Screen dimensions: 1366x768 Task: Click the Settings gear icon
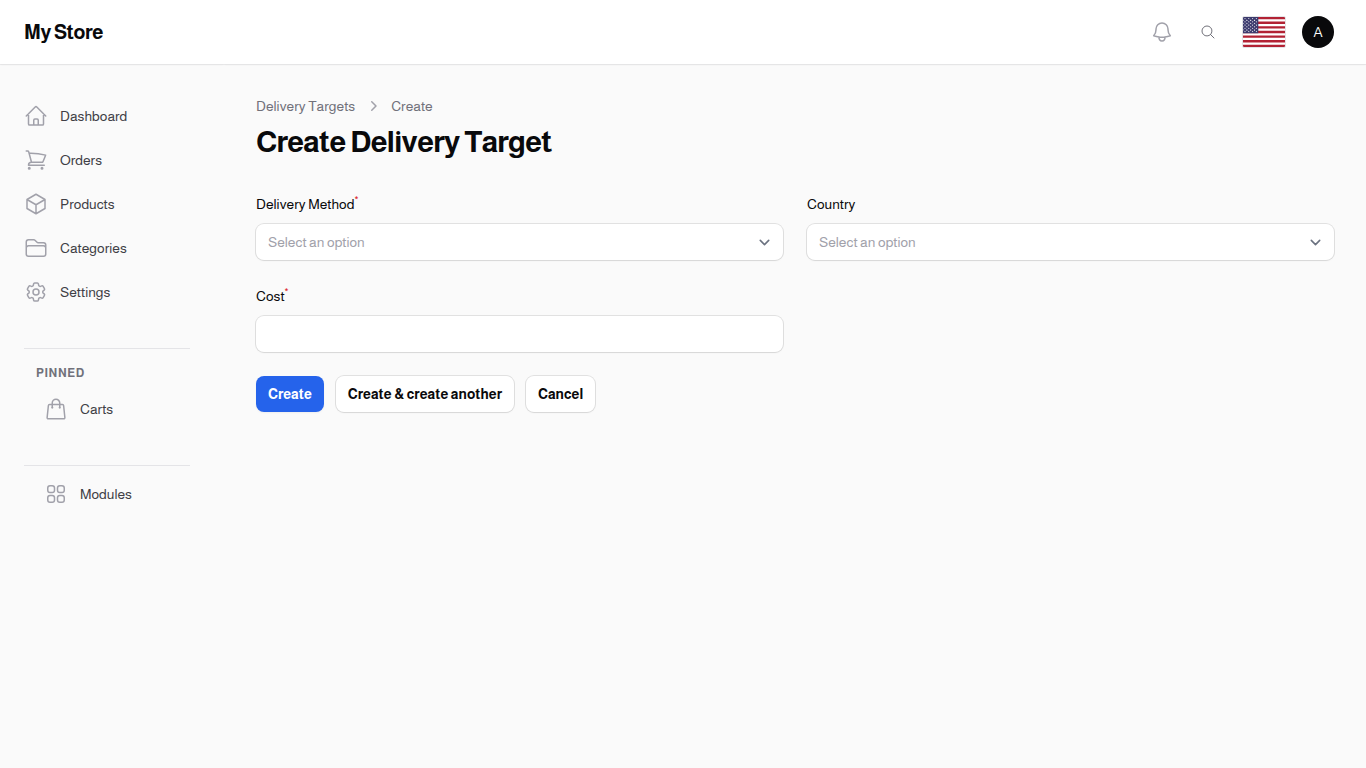click(x=36, y=291)
